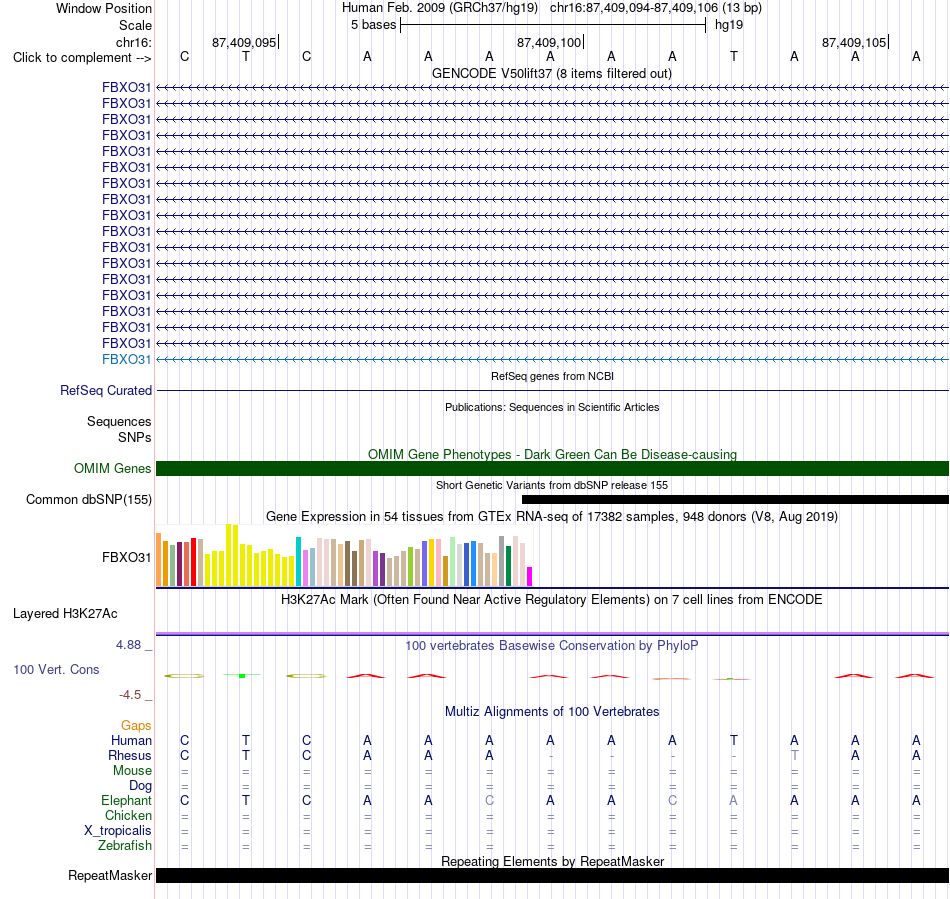Click the Human alignment row label

pos(131,740)
